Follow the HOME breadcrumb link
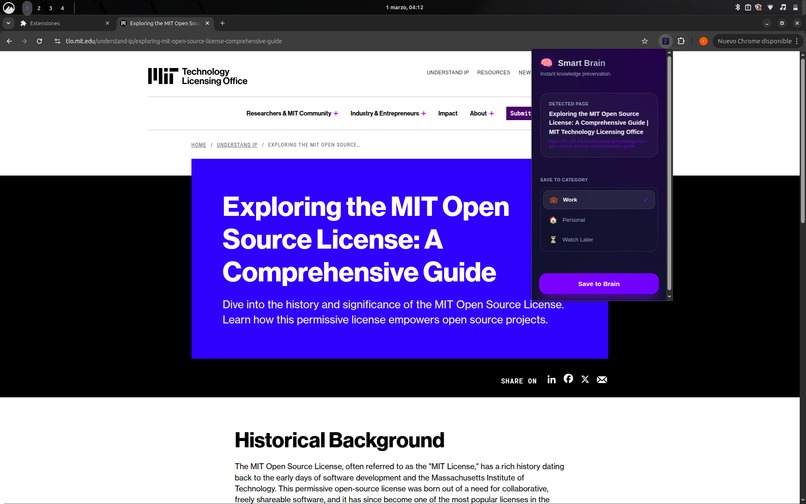 click(198, 145)
